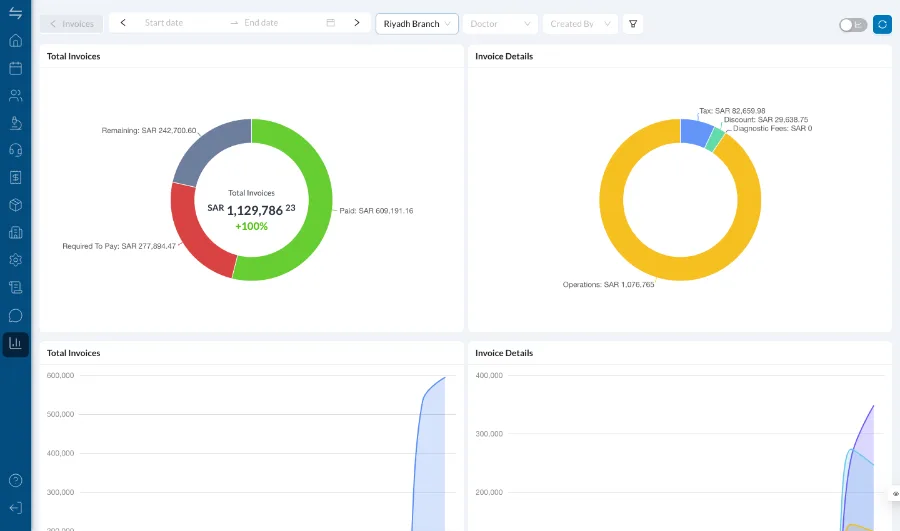The image size is (900, 531).
Task: Click the +100% growth indicator
Action: tap(251, 226)
